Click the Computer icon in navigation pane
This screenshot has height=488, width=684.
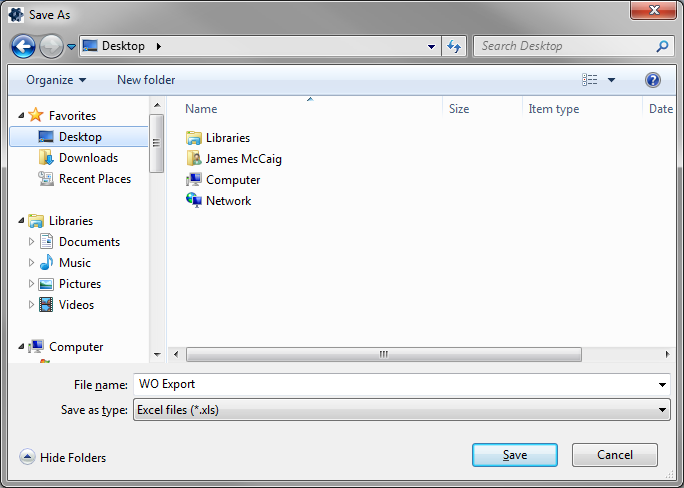point(36,347)
